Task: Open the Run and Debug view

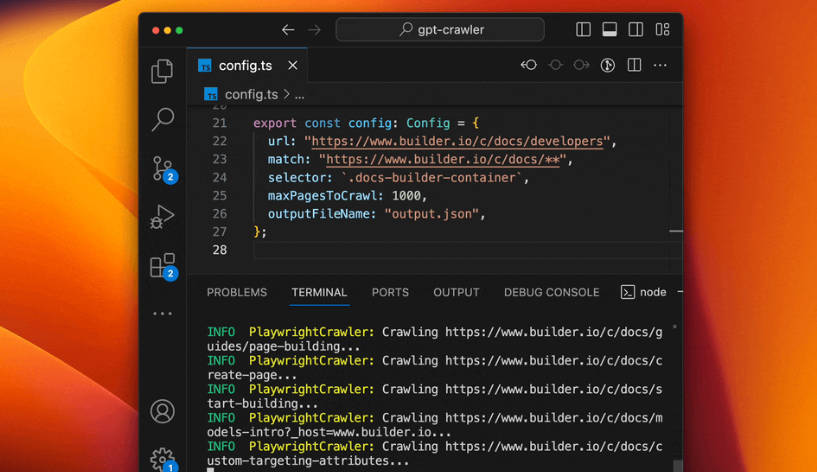Action: [x=162, y=216]
